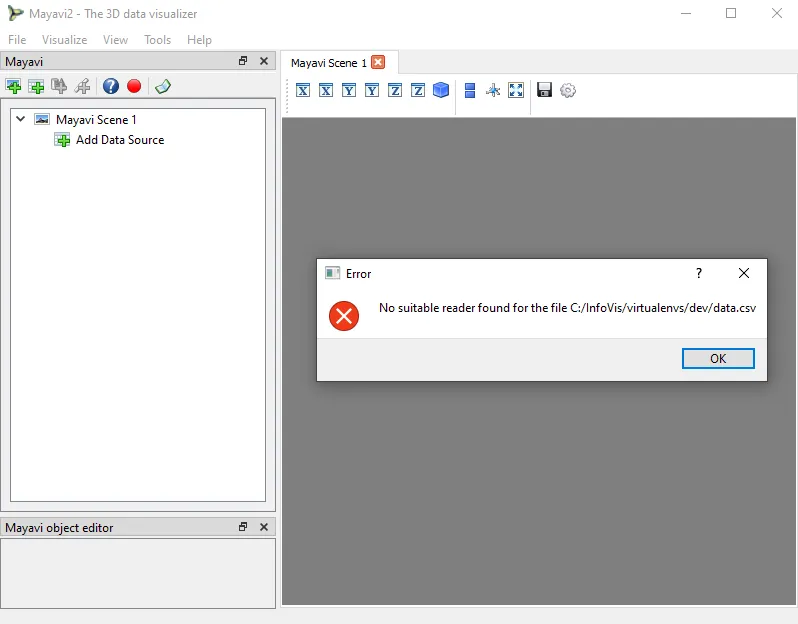
Task: Click Mayavi2 app icon in title bar
Action: coord(15,13)
